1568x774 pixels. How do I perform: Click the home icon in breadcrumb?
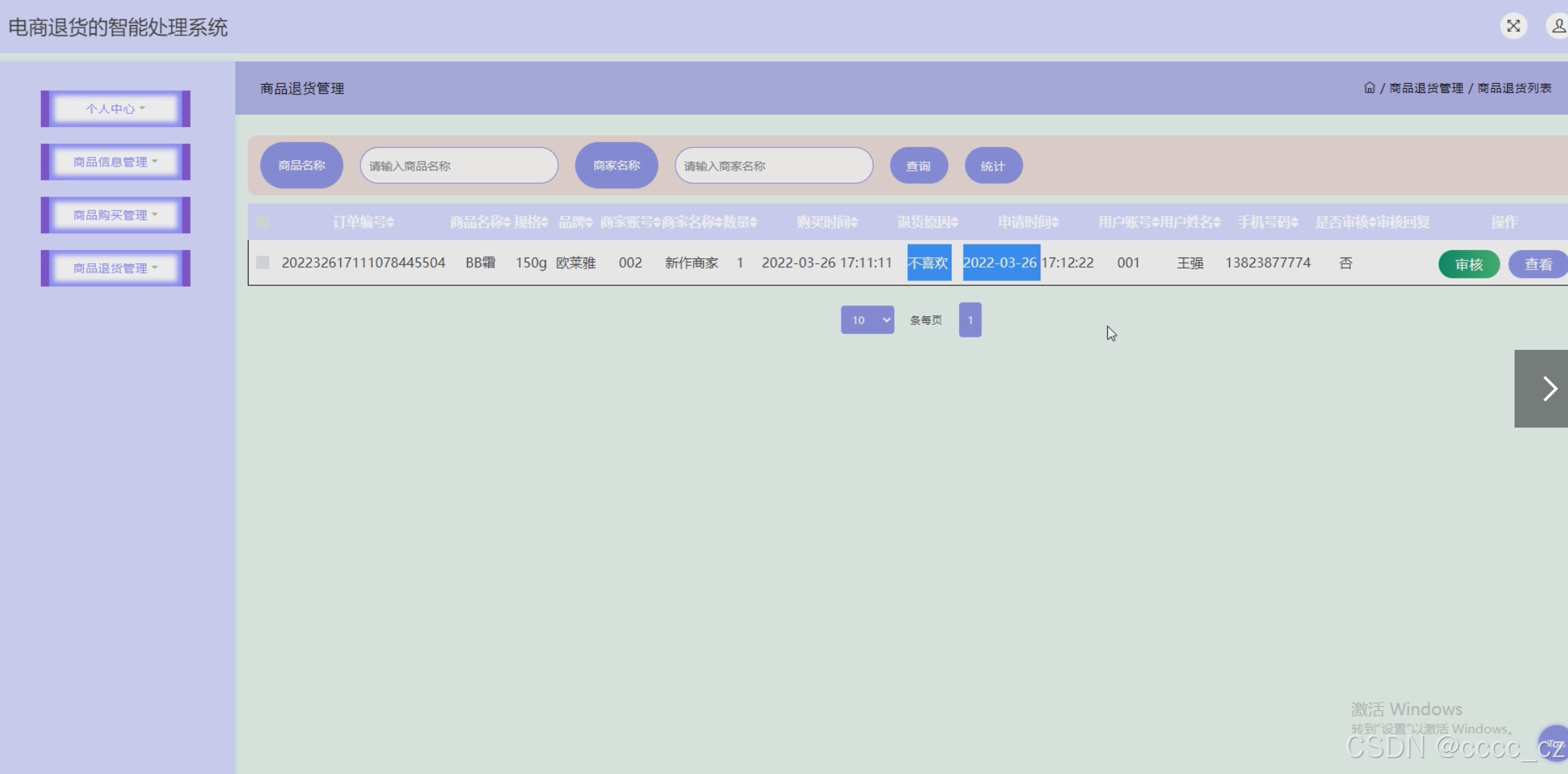coord(1369,87)
